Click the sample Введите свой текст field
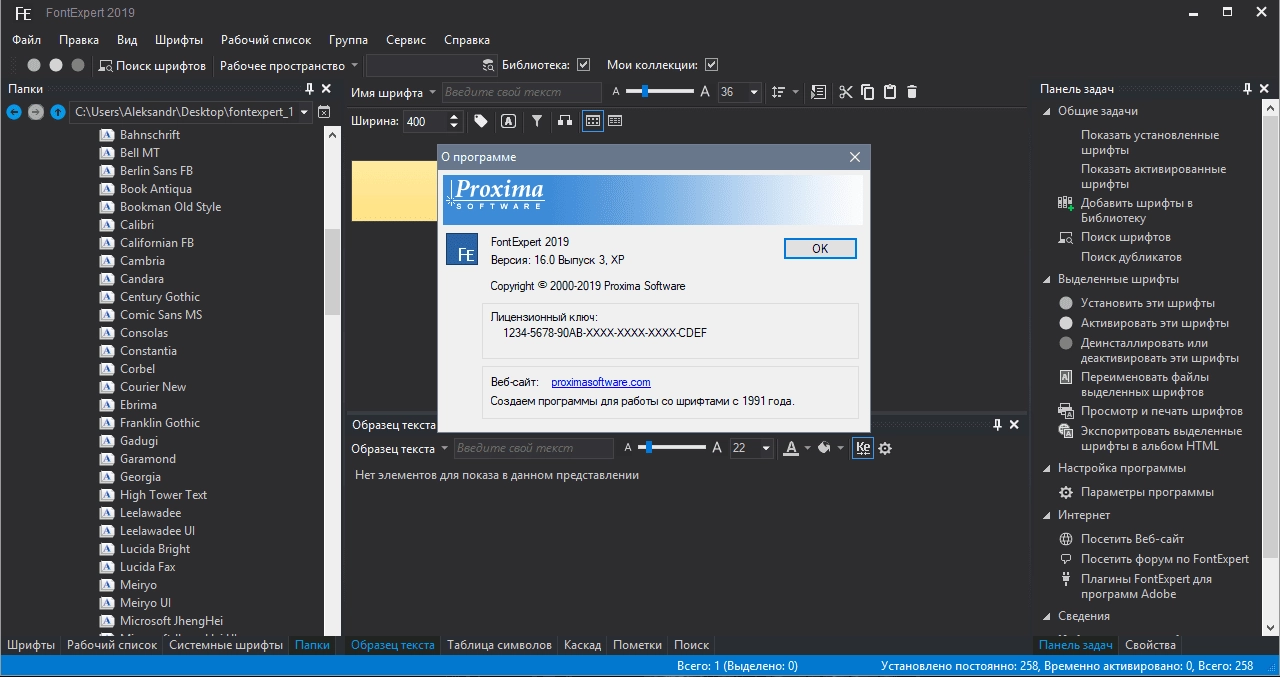 coord(534,448)
